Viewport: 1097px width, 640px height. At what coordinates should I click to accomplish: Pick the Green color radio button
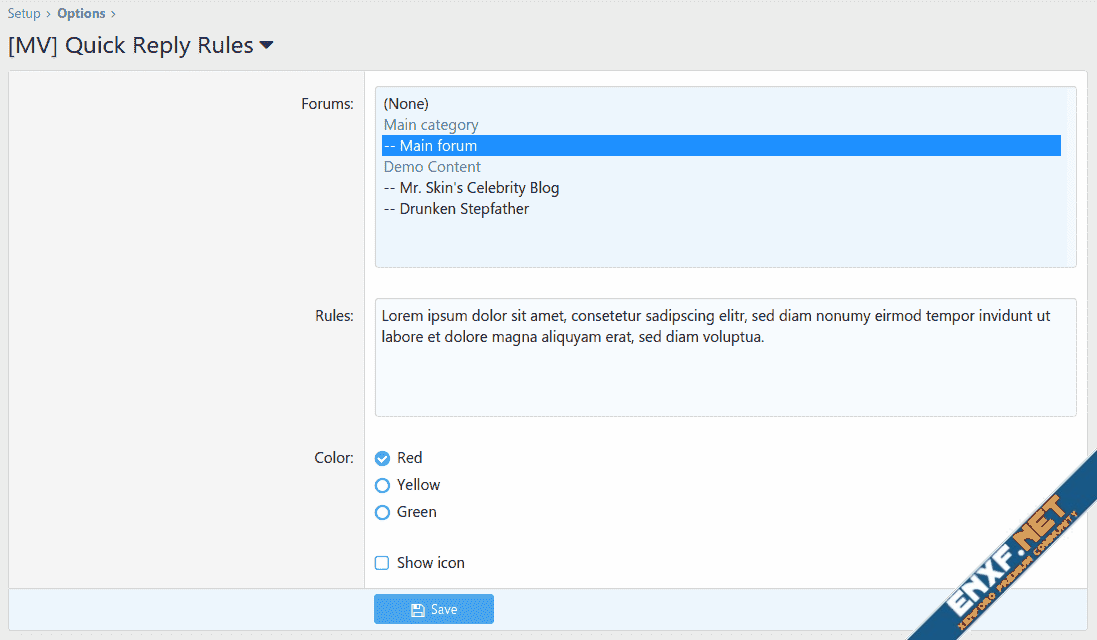(x=382, y=512)
